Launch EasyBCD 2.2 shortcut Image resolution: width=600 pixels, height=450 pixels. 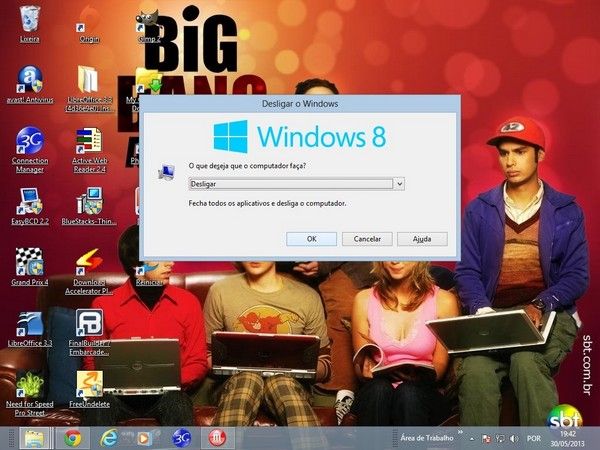point(30,207)
